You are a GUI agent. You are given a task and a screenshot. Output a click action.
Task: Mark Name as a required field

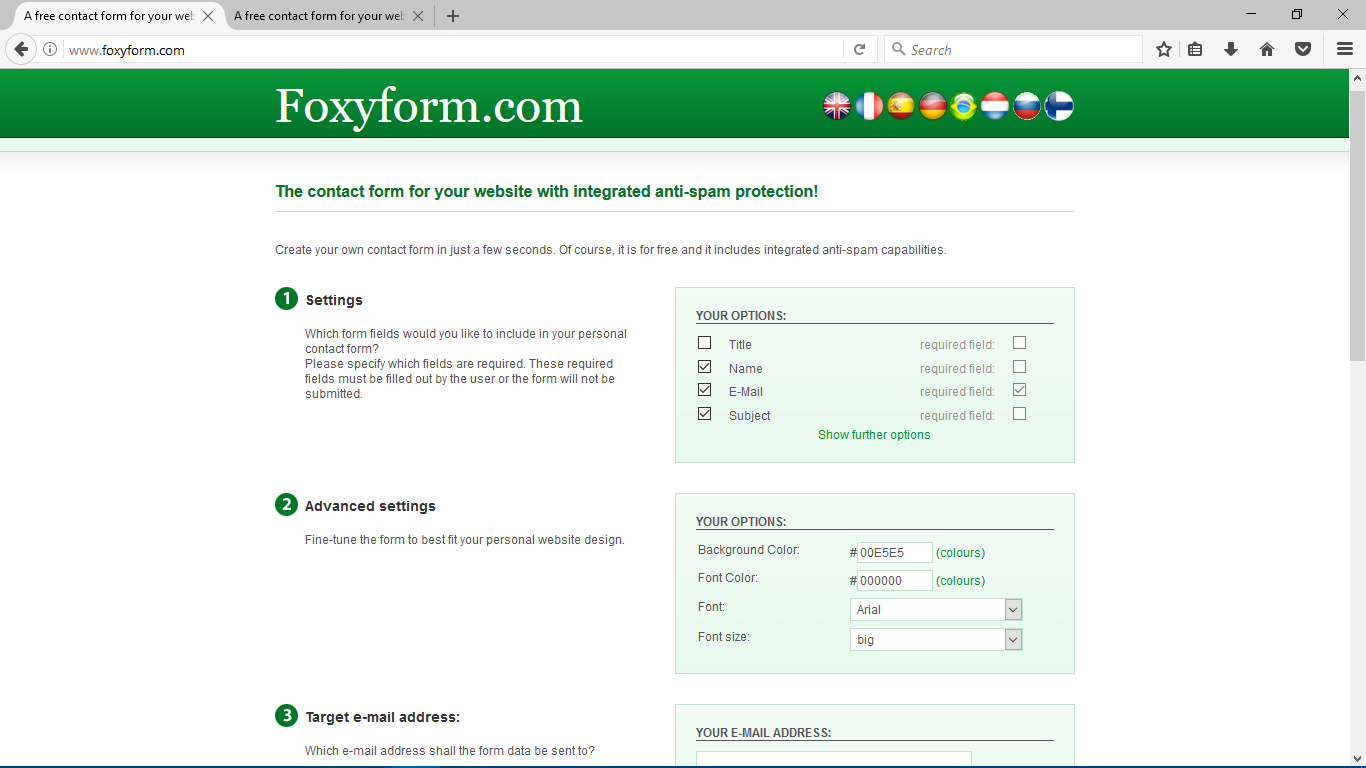[1020, 367]
